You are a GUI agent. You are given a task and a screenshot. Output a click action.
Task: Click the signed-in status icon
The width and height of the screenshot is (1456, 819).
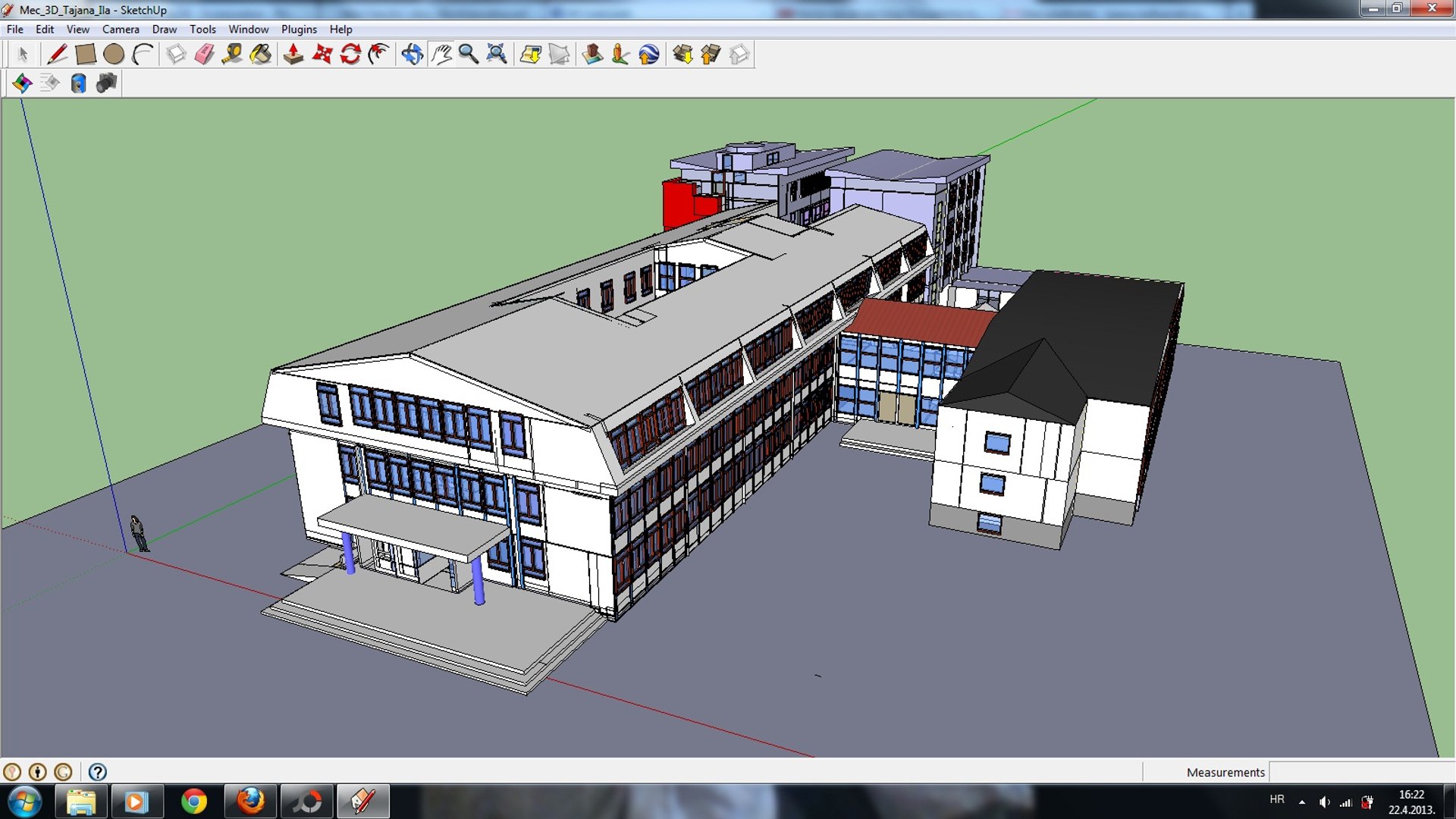(x=63, y=772)
